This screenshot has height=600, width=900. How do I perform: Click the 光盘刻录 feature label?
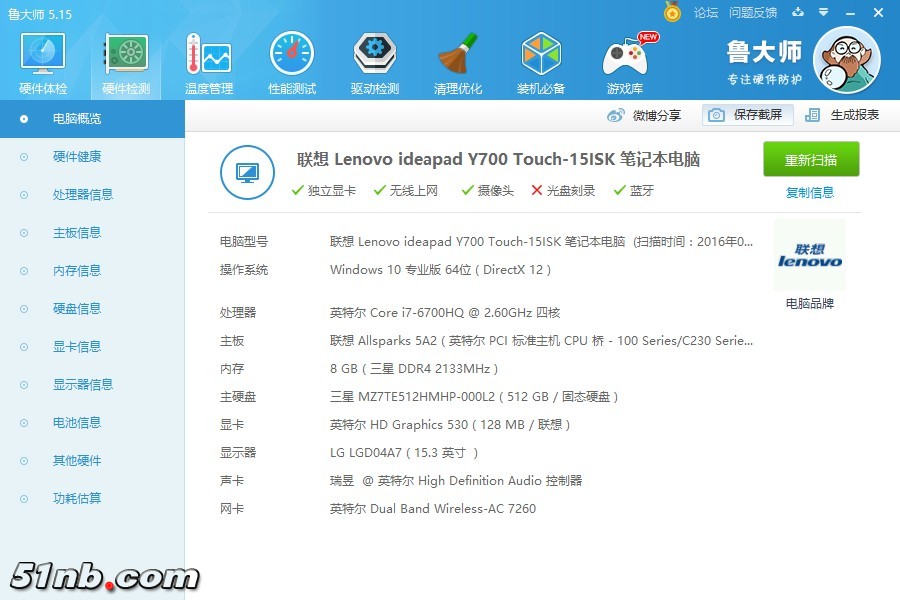pos(571,191)
